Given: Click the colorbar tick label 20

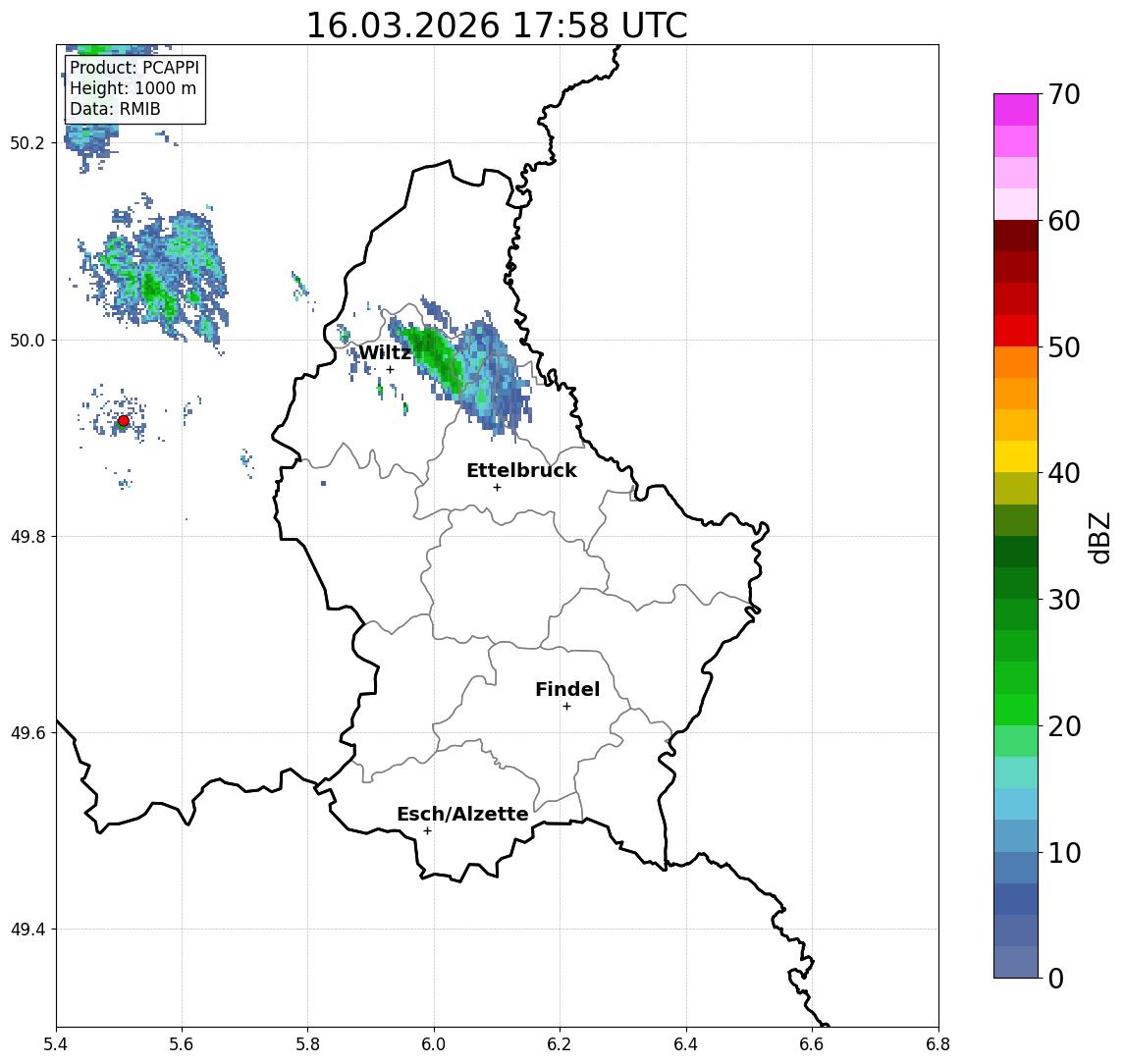Looking at the screenshot, I should point(1064,726).
